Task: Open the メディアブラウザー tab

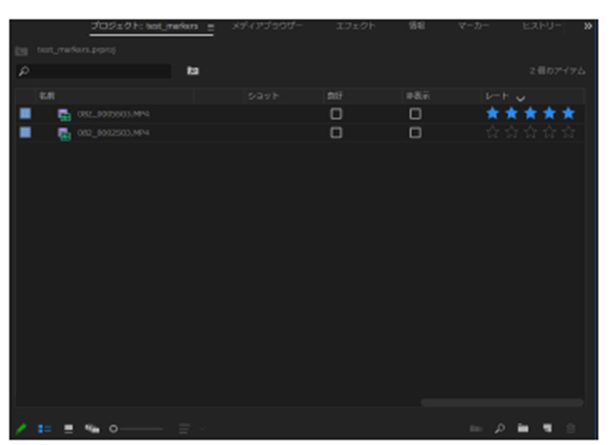Action: click(267, 25)
